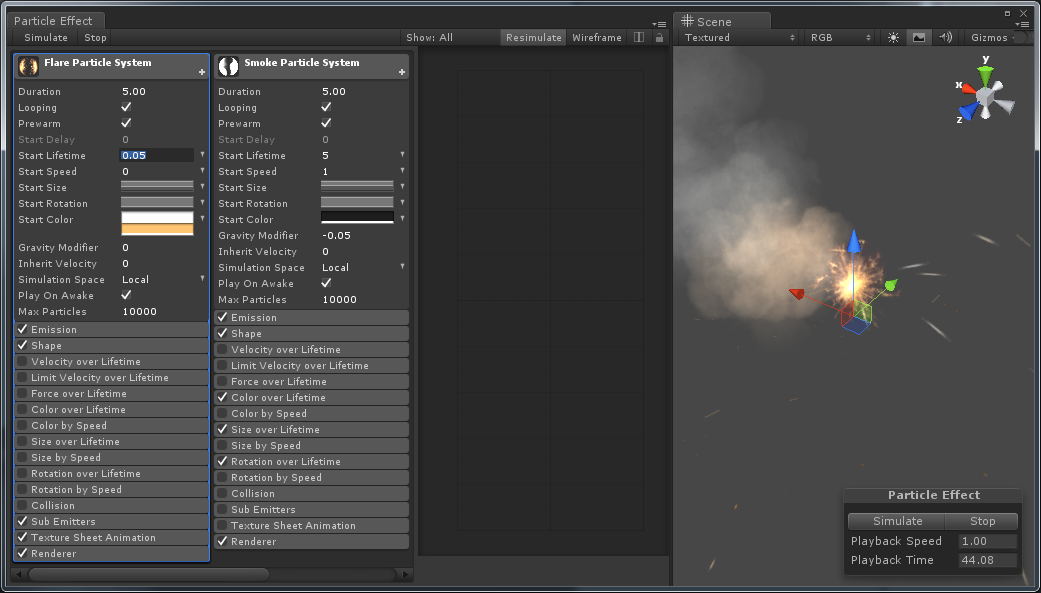The image size is (1041, 593).
Task: Toggle the Resimulate button
Action: (534, 38)
